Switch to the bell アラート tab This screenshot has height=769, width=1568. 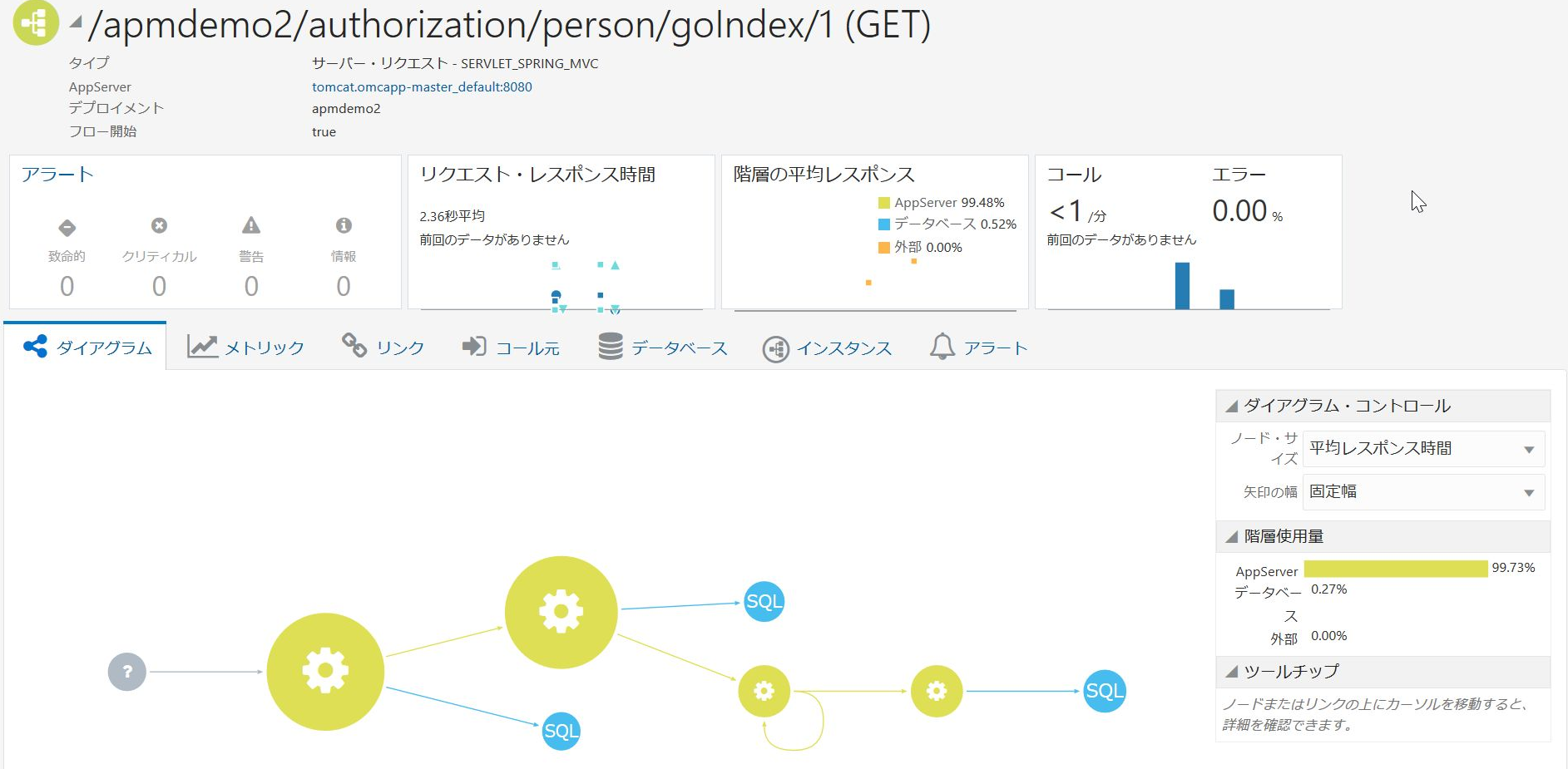point(978,348)
